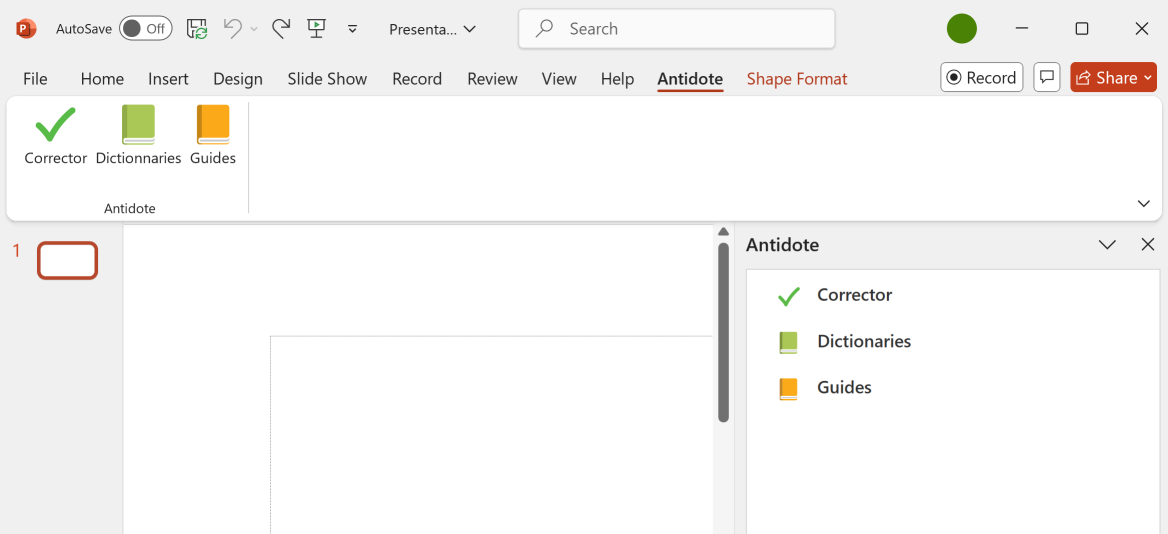The width and height of the screenshot is (1168, 534).
Task: Click the Record button at top right
Action: coord(981,78)
